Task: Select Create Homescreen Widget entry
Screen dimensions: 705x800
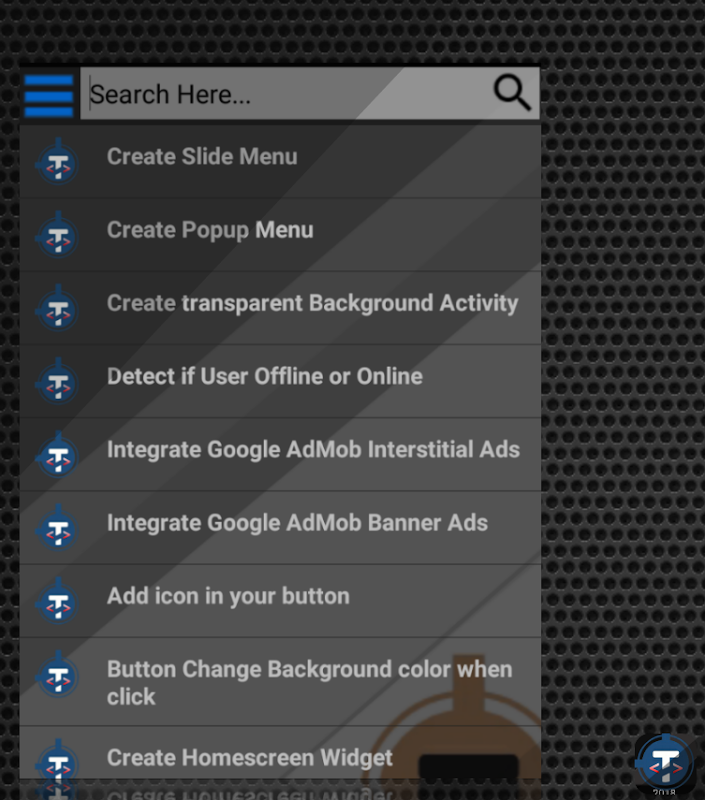Action: (x=280, y=753)
